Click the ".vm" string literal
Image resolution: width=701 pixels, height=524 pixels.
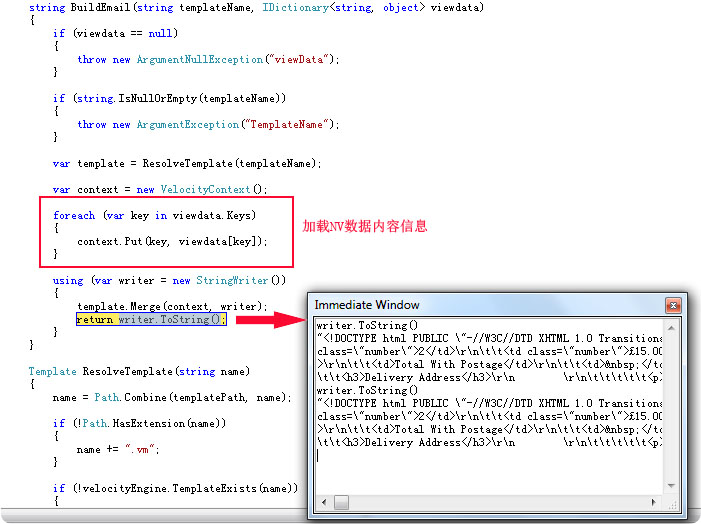pyautogui.click(x=139, y=449)
